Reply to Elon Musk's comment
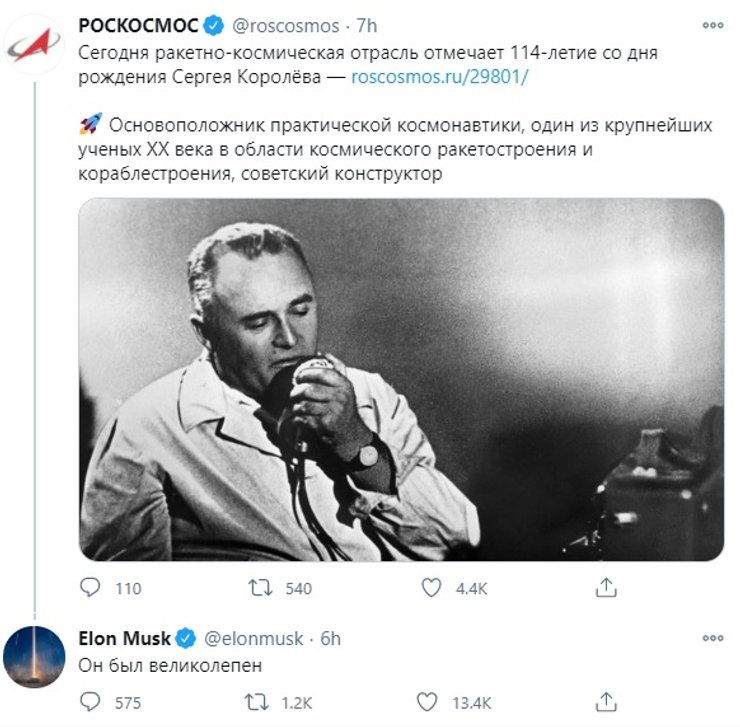The height and width of the screenshot is (727, 740). [92, 701]
